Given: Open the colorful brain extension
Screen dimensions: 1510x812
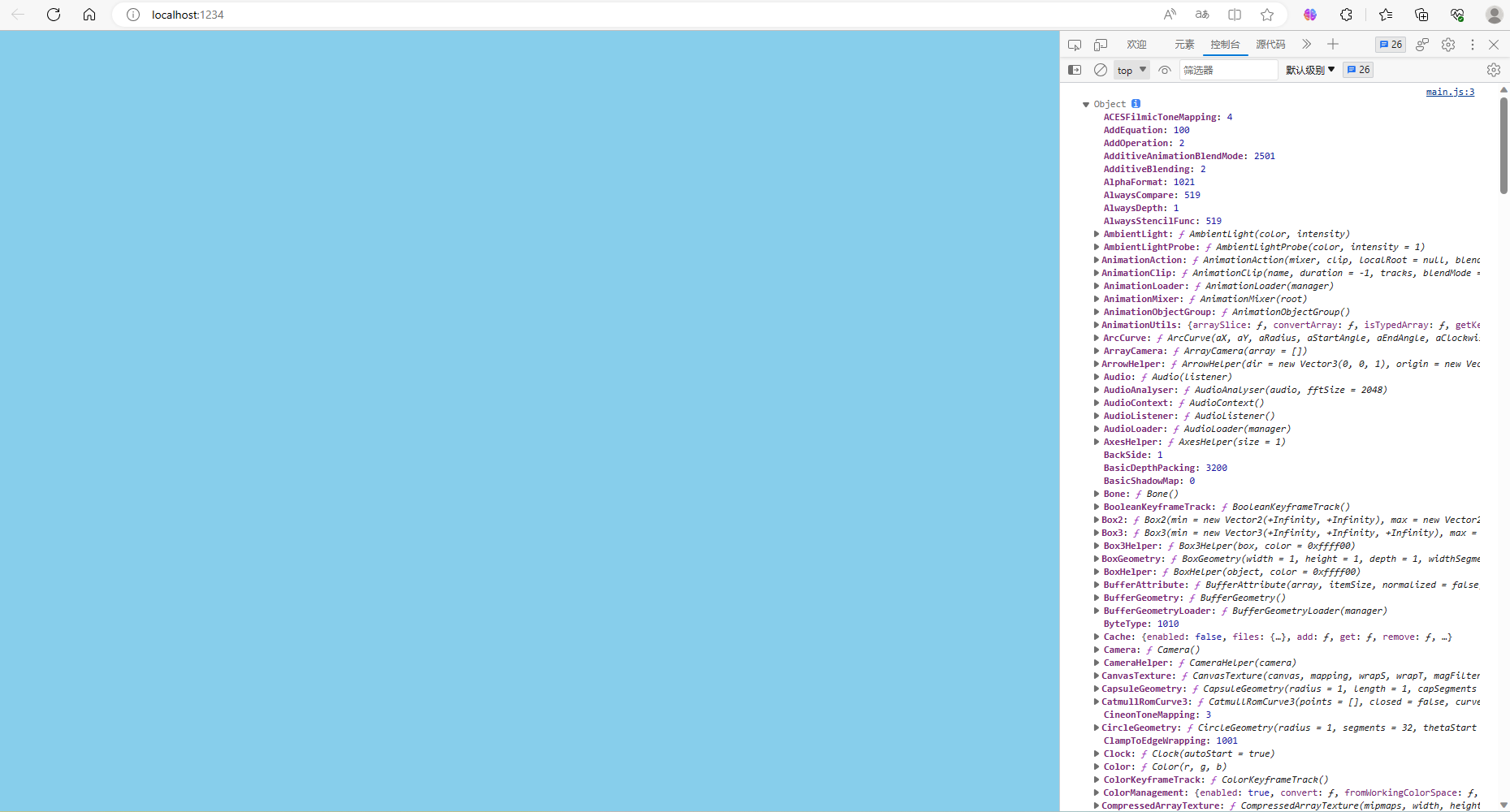Looking at the screenshot, I should pos(1310,15).
